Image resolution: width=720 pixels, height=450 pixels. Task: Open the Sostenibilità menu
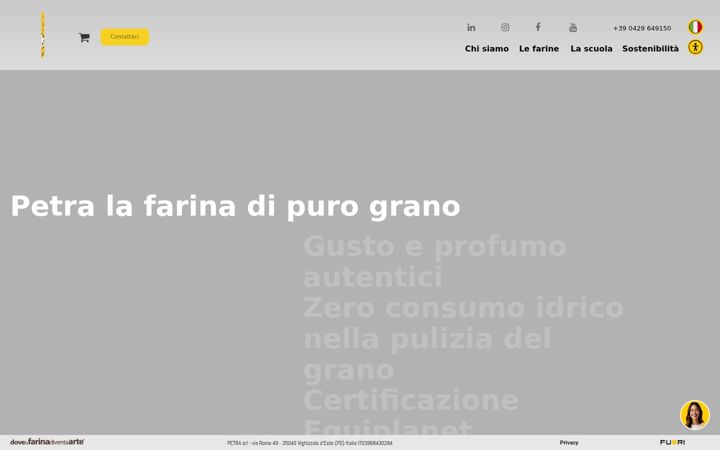(650, 49)
